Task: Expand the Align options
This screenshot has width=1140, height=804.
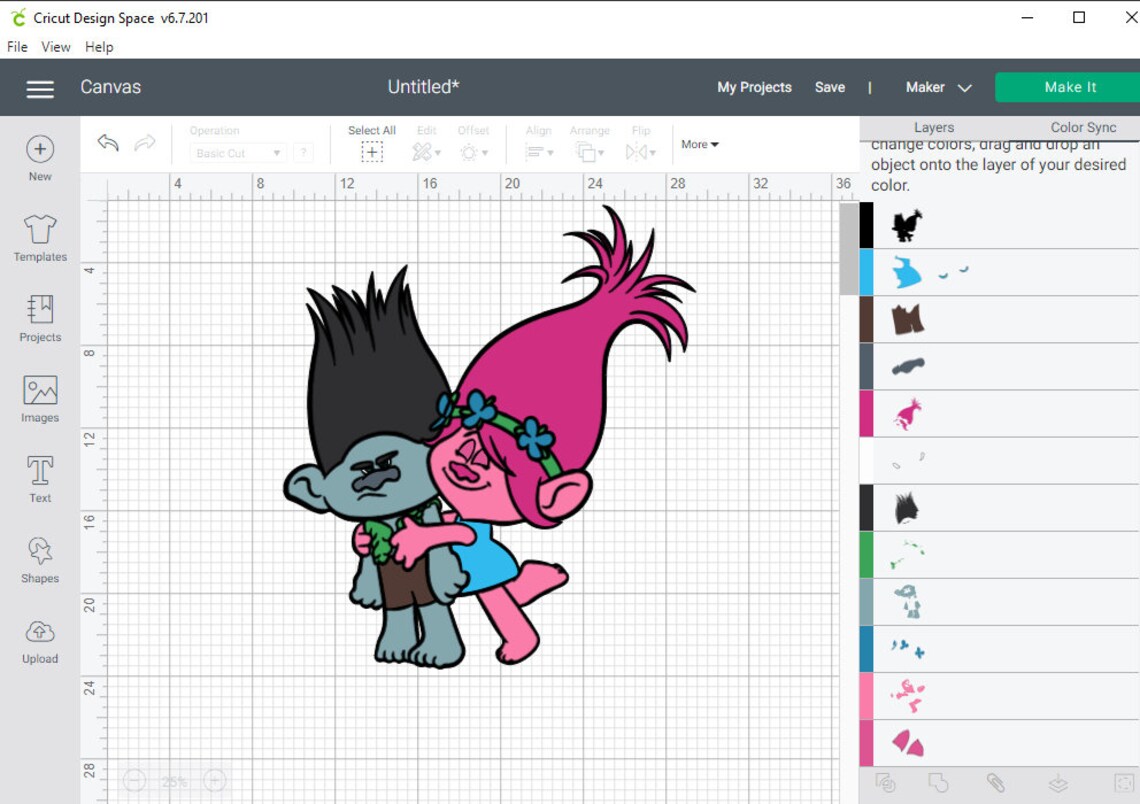Action: 539,152
